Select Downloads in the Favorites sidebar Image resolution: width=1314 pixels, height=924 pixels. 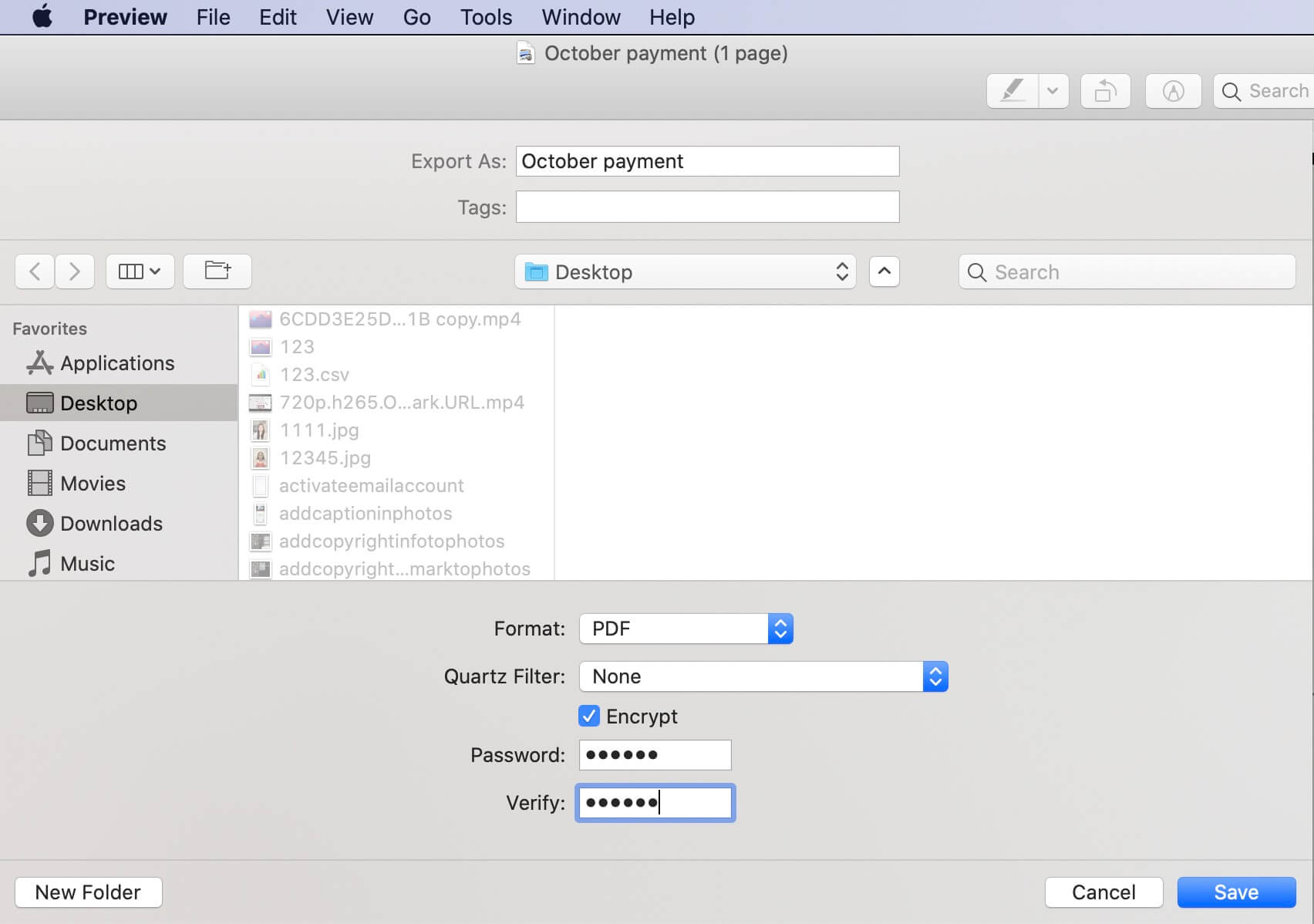pyautogui.click(x=111, y=523)
